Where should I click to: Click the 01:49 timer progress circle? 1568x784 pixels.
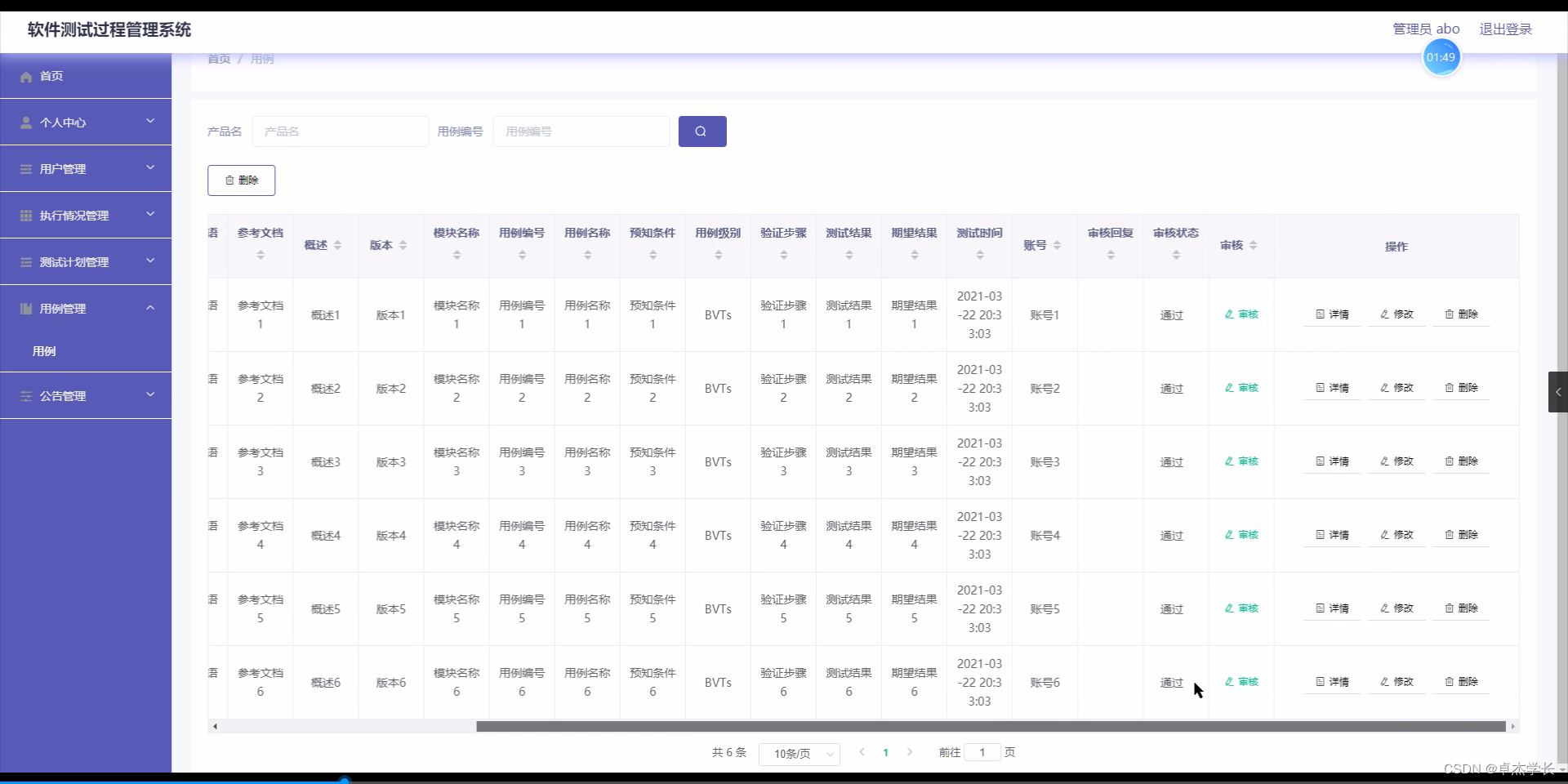pos(1441,57)
